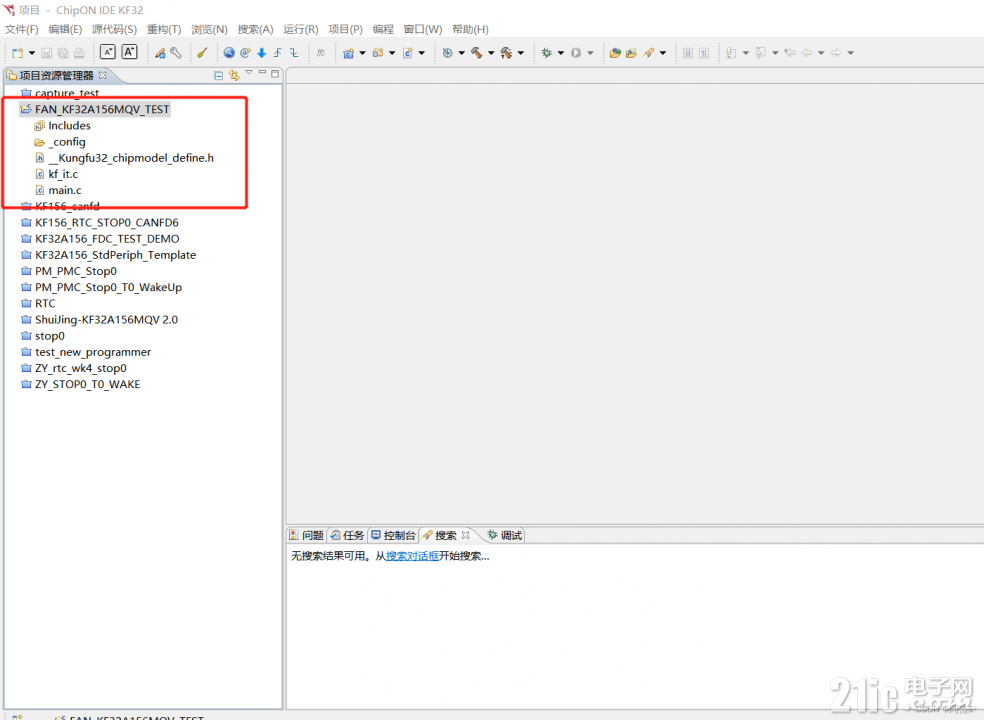Click the flashlight search toolbar icon
Viewport: 984px width, 720px height.
(x=648, y=53)
